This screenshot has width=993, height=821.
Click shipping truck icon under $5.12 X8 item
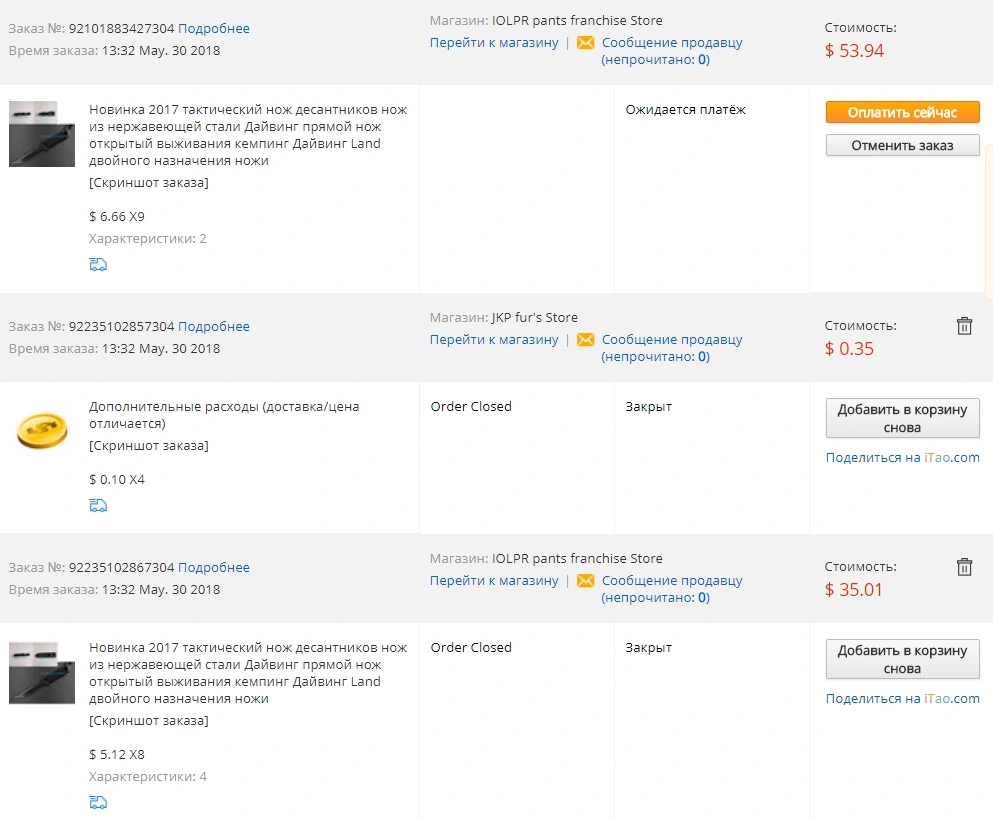point(98,802)
